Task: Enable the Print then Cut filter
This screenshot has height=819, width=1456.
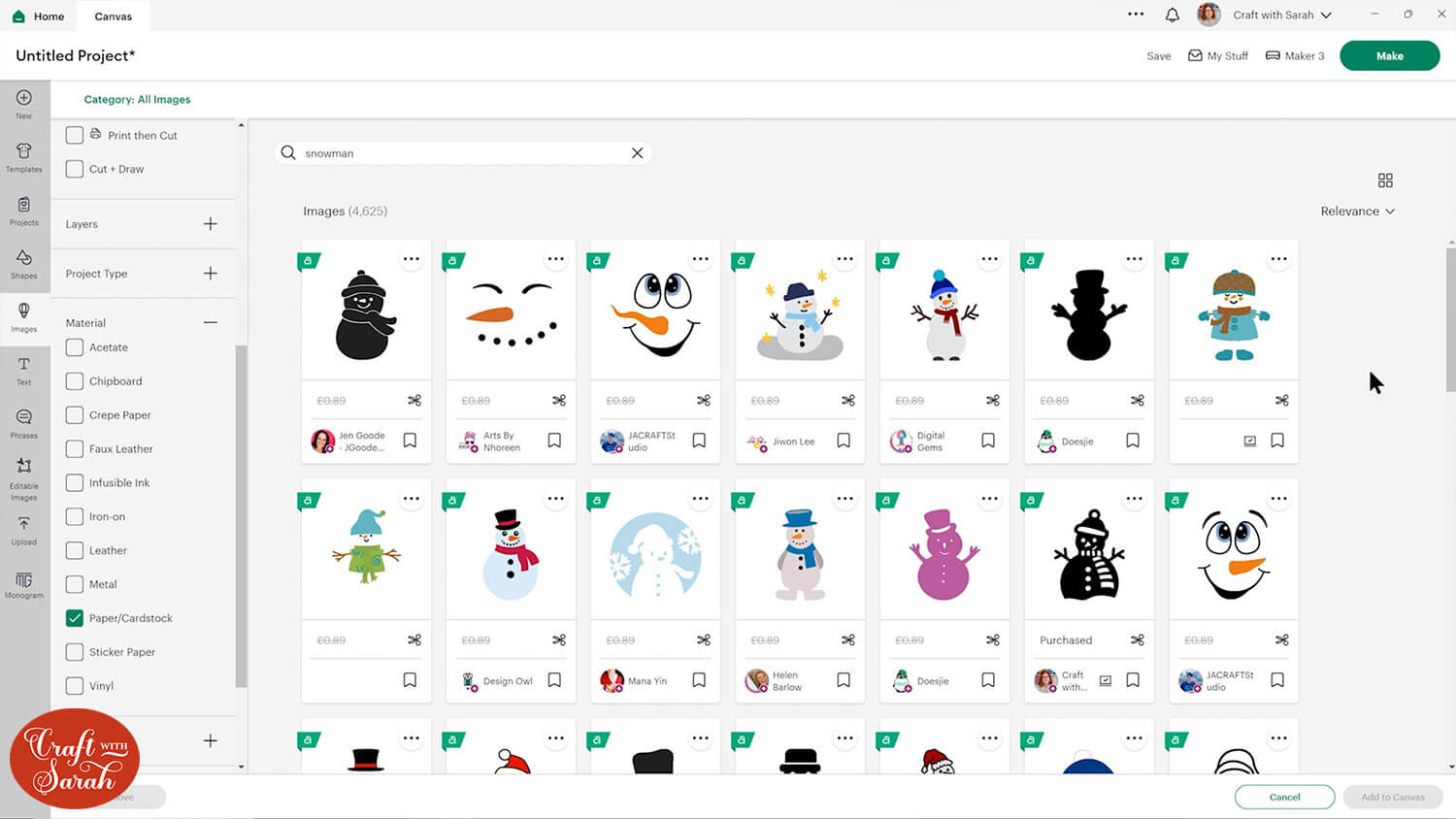Action: tap(75, 135)
